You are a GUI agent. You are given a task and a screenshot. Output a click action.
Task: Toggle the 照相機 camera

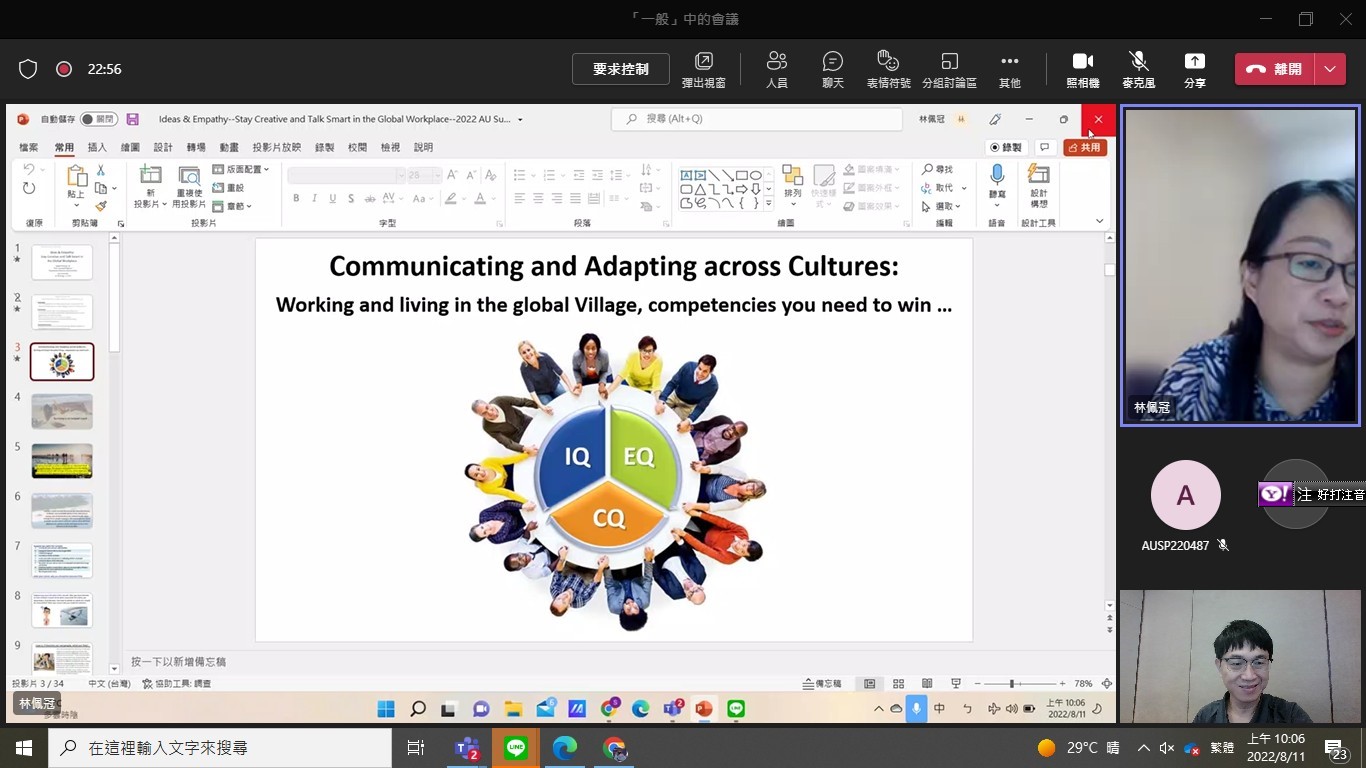[x=1083, y=69]
